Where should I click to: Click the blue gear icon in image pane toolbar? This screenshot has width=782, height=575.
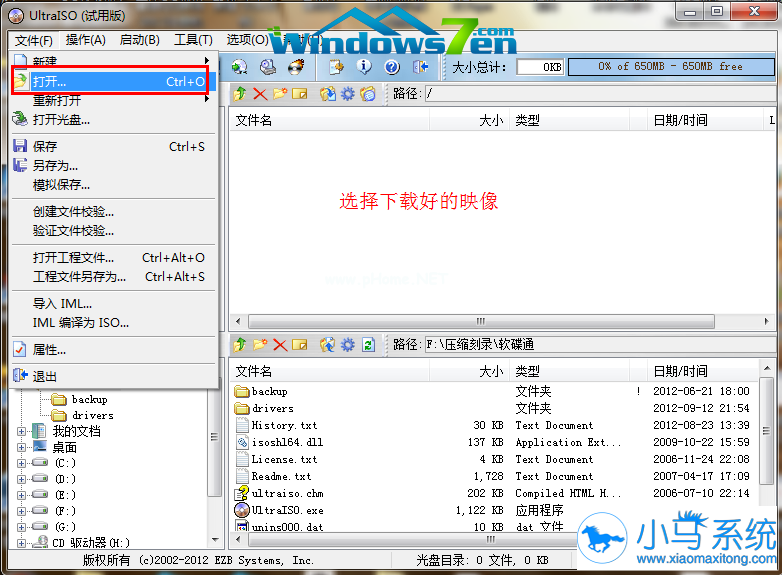coord(348,93)
